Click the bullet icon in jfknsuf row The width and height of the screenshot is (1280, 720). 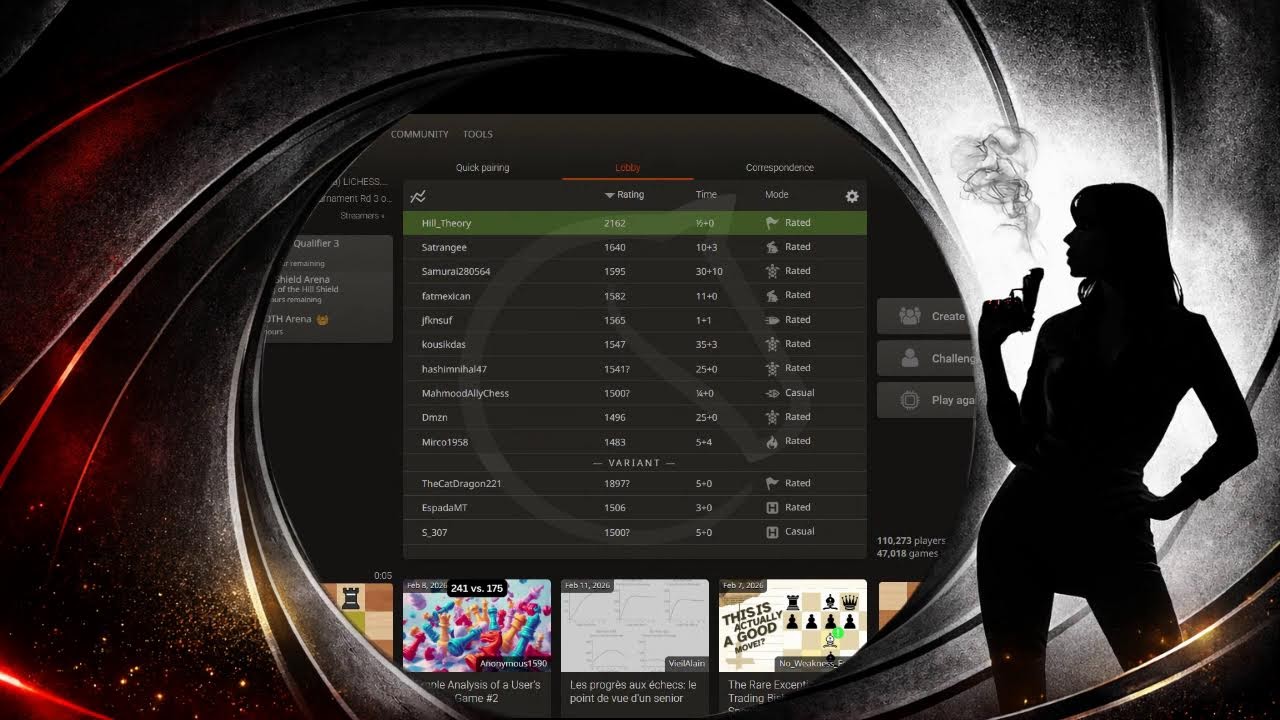pyautogui.click(x=772, y=320)
